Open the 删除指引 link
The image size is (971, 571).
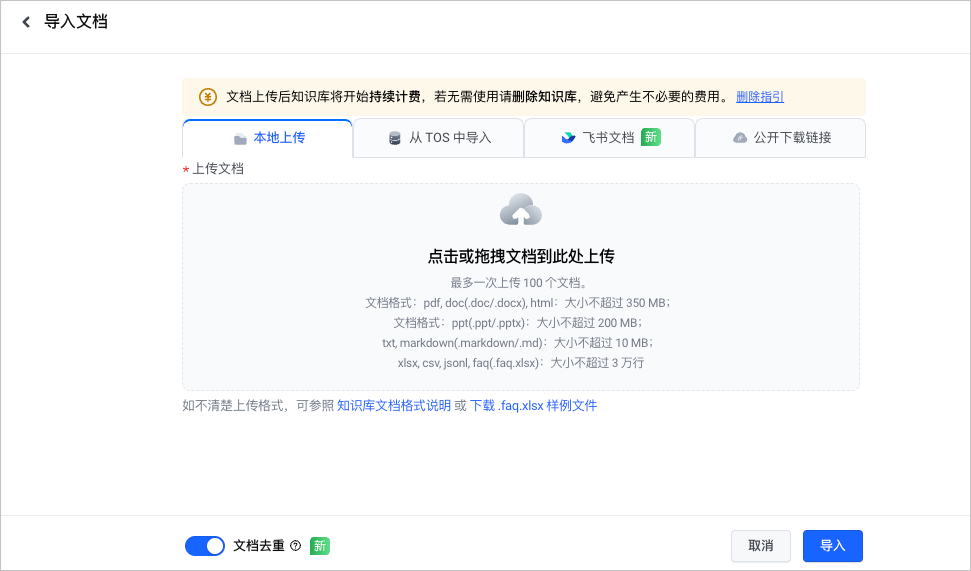(x=760, y=97)
